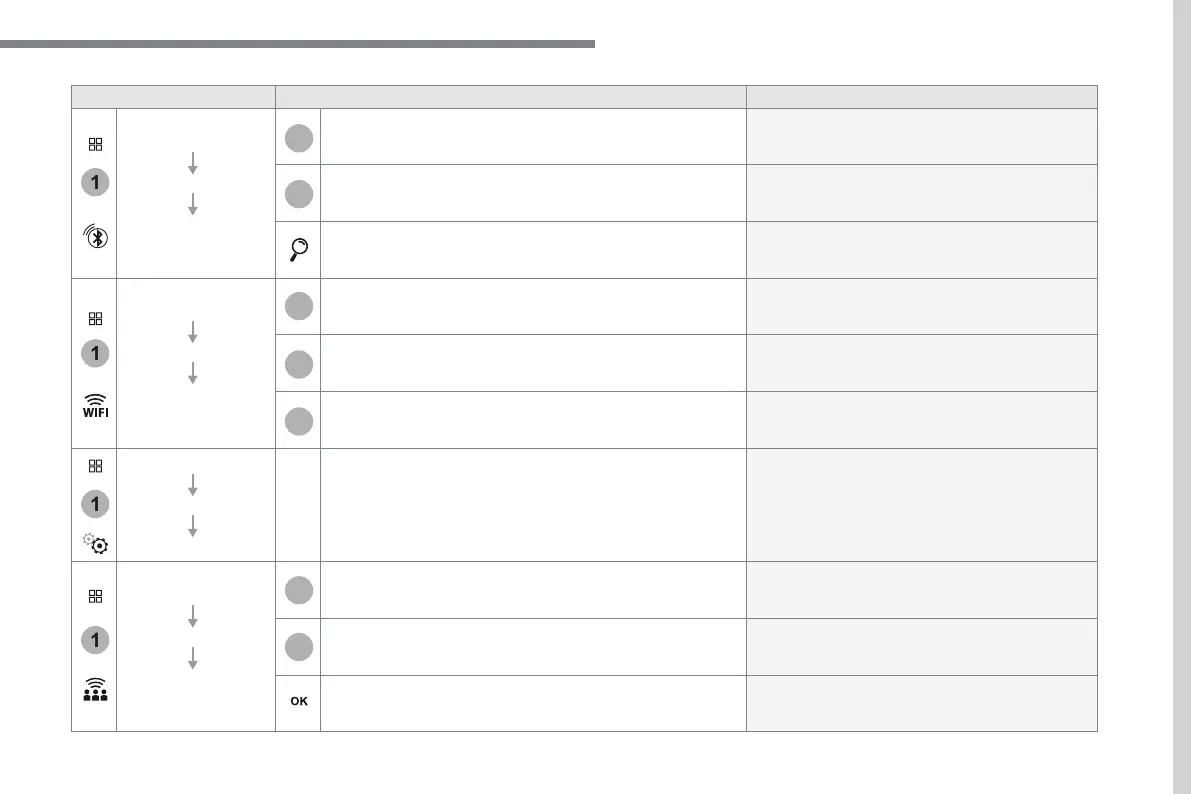Image resolution: width=1191 pixels, height=794 pixels.
Task: Click the grey circle directly above the magnifying glass
Action: [x=298, y=193]
